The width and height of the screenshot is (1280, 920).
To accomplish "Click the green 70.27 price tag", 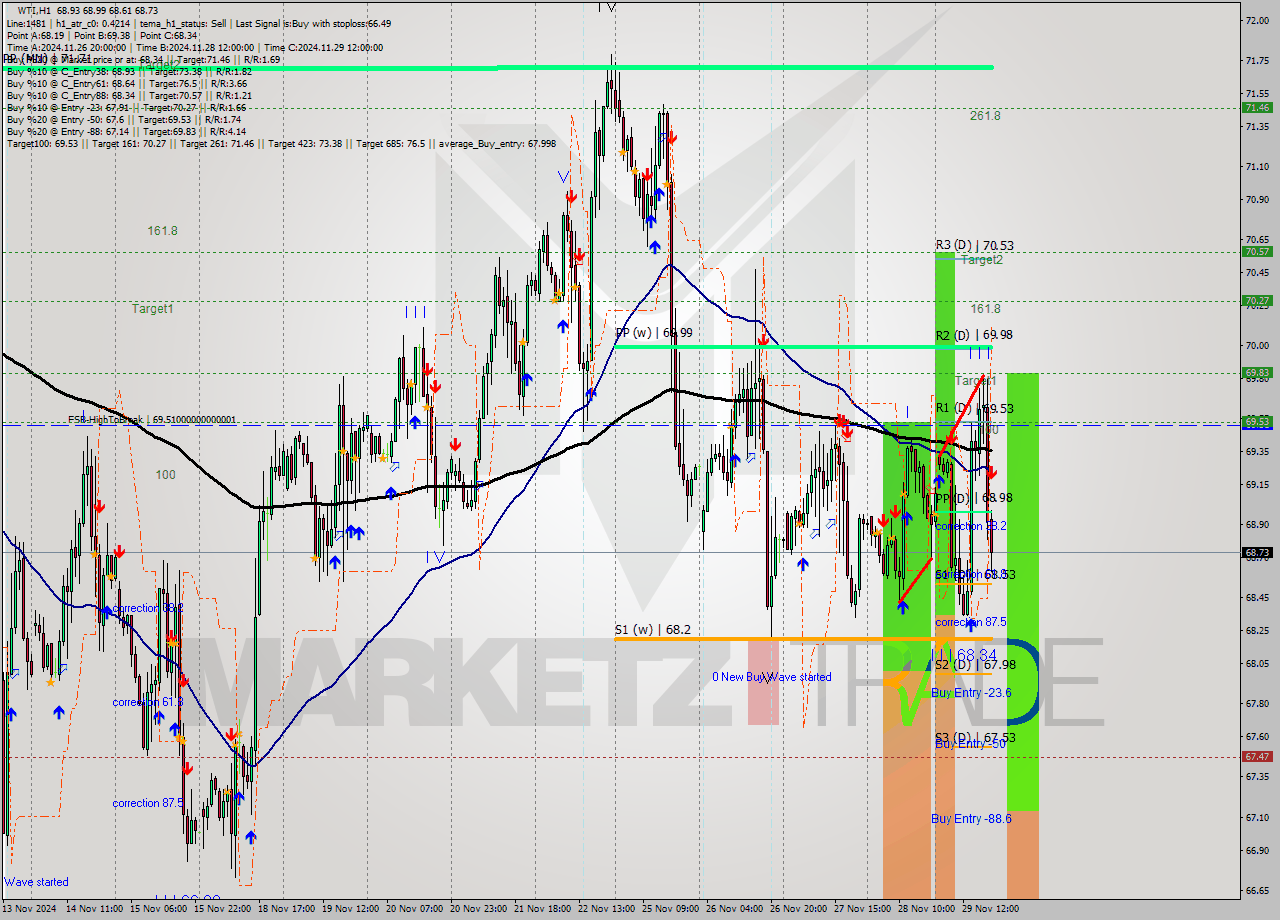I will (x=1257, y=300).
